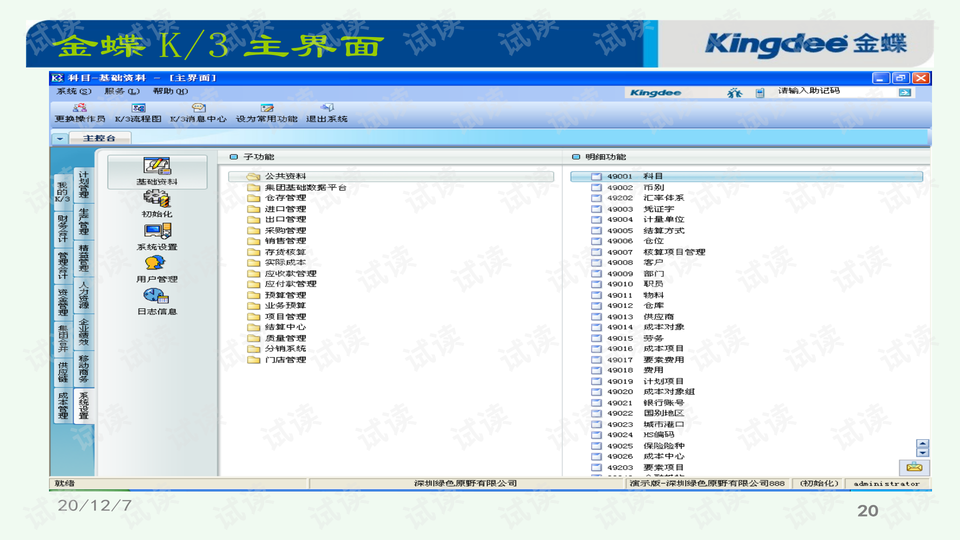Select 应付款管理 in the sub-function list
The width and height of the screenshot is (960, 540).
291,284
